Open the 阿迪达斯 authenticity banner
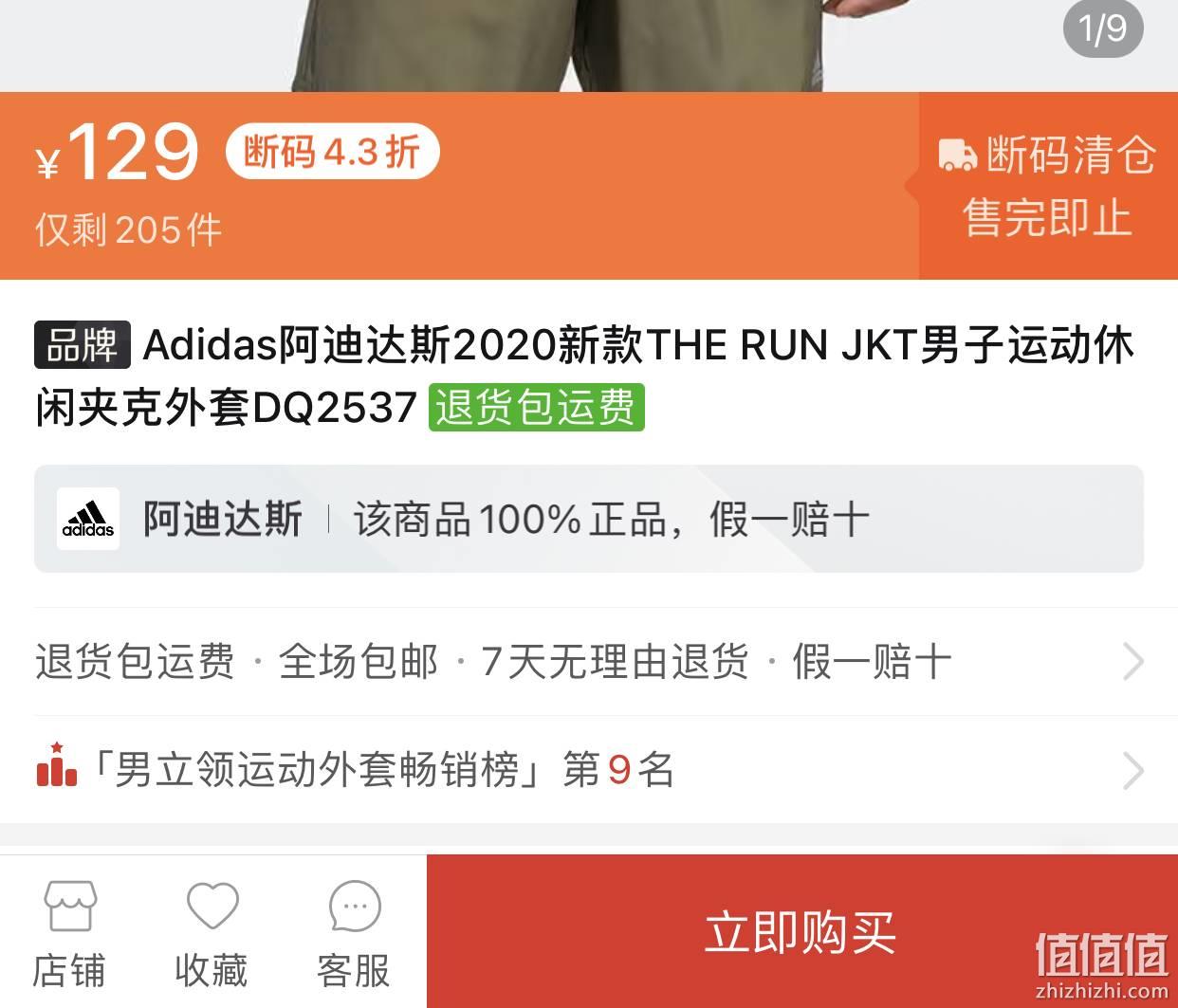Image resolution: width=1178 pixels, height=1008 pixels. pyautogui.click(x=589, y=519)
